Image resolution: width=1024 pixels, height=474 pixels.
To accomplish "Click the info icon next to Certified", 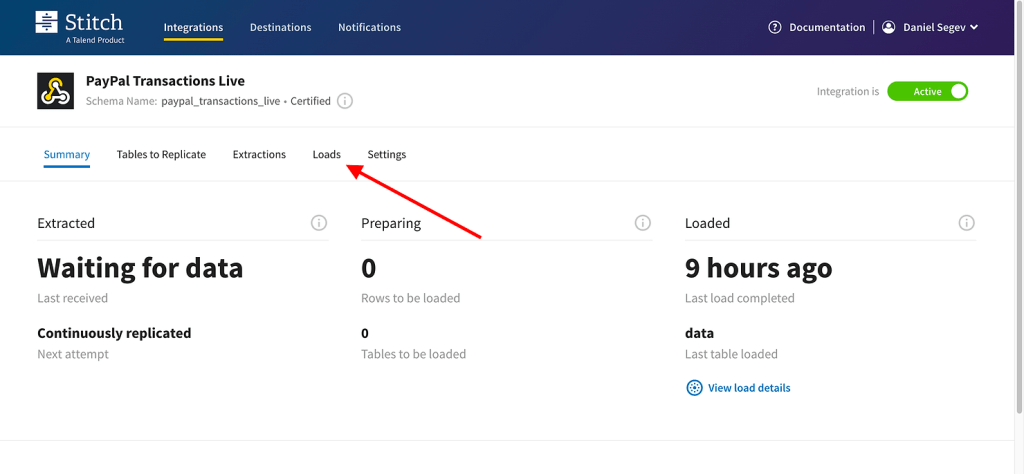I will pos(345,101).
